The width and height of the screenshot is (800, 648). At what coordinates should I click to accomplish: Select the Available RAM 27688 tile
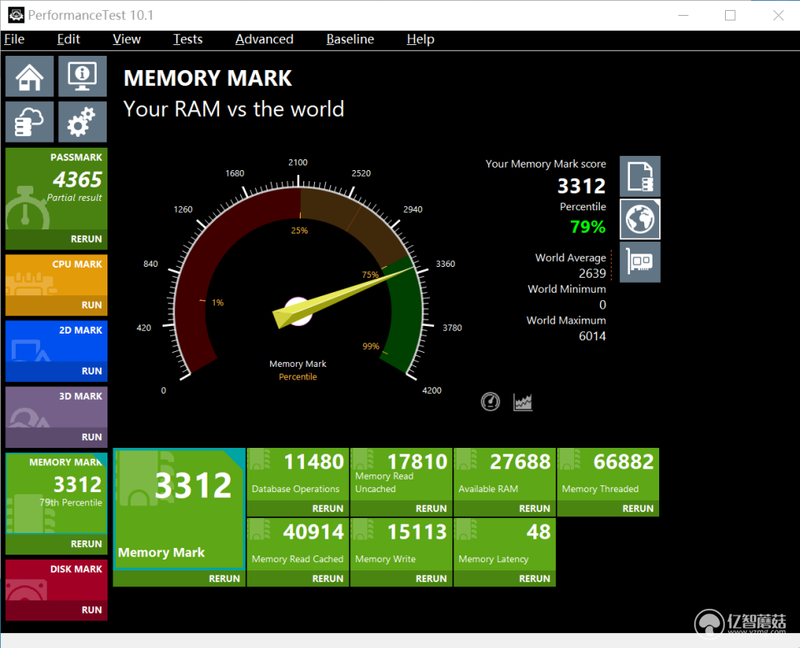pyautogui.click(x=505, y=475)
